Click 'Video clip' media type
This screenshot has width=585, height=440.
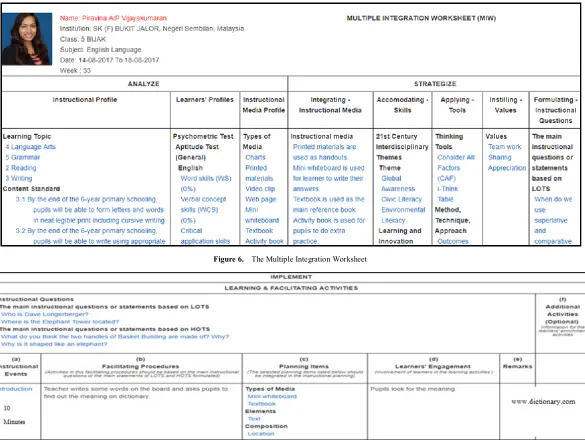point(260,189)
